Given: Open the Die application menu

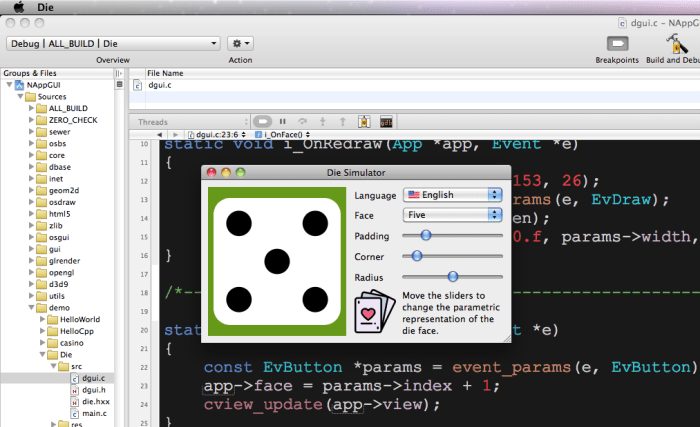Looking at the screenshot, I should click(46, 6).
